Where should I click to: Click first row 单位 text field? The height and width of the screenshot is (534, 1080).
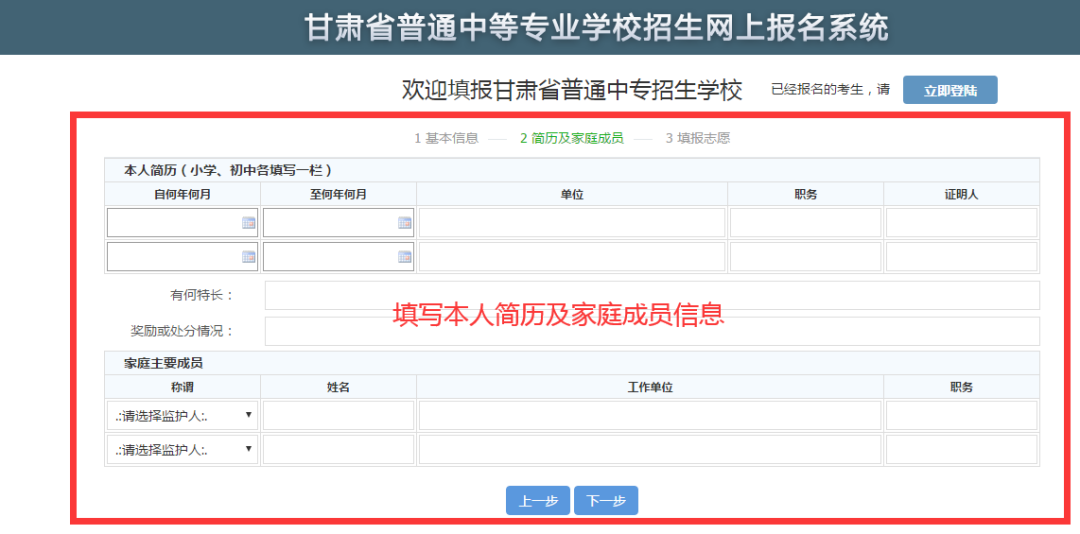click(571, 223)
